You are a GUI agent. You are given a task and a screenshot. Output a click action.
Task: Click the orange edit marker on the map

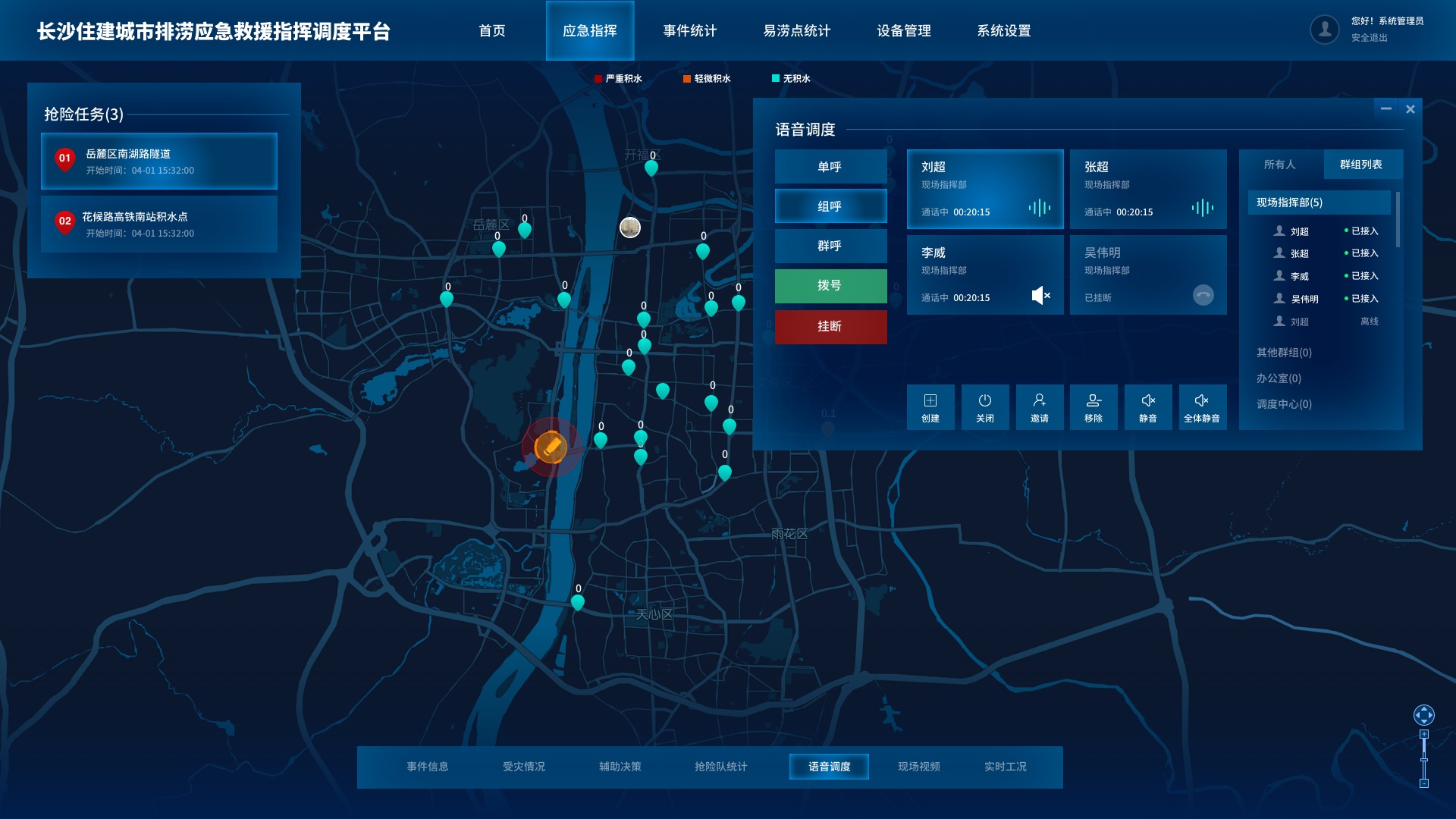[x=551, y=447]
